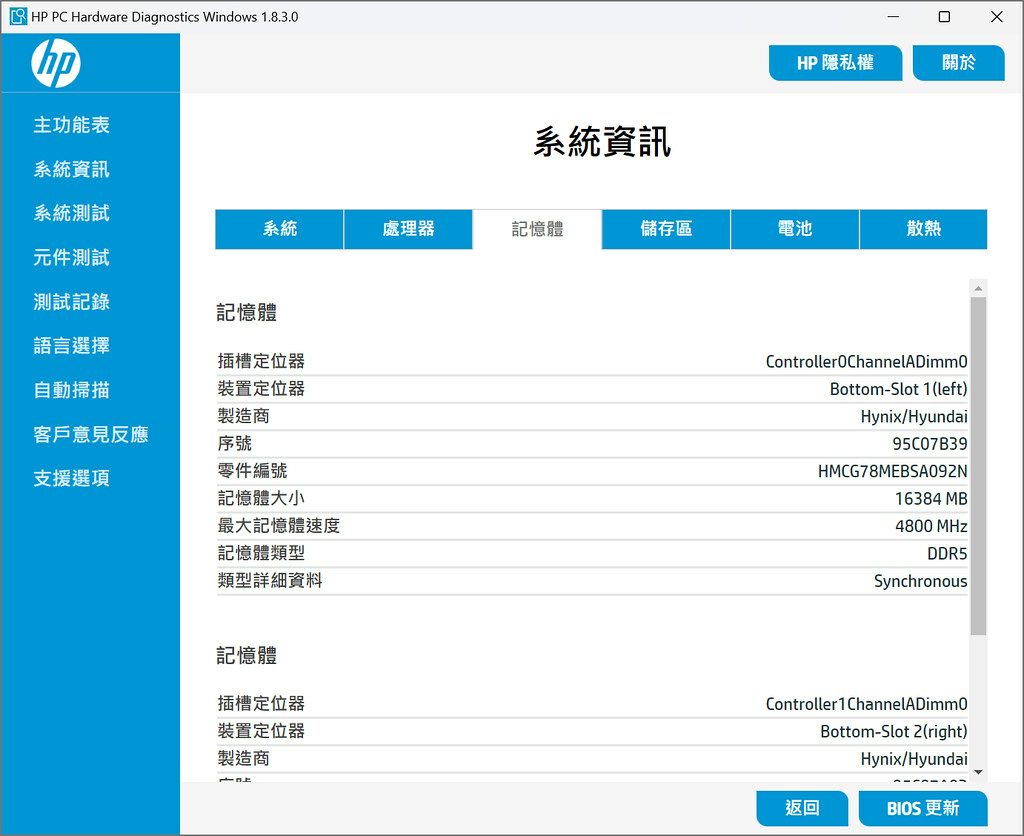This screenshot has height=836, width=1024.
Task: Select the 記憶體 tab
Action: pos(537,229)
